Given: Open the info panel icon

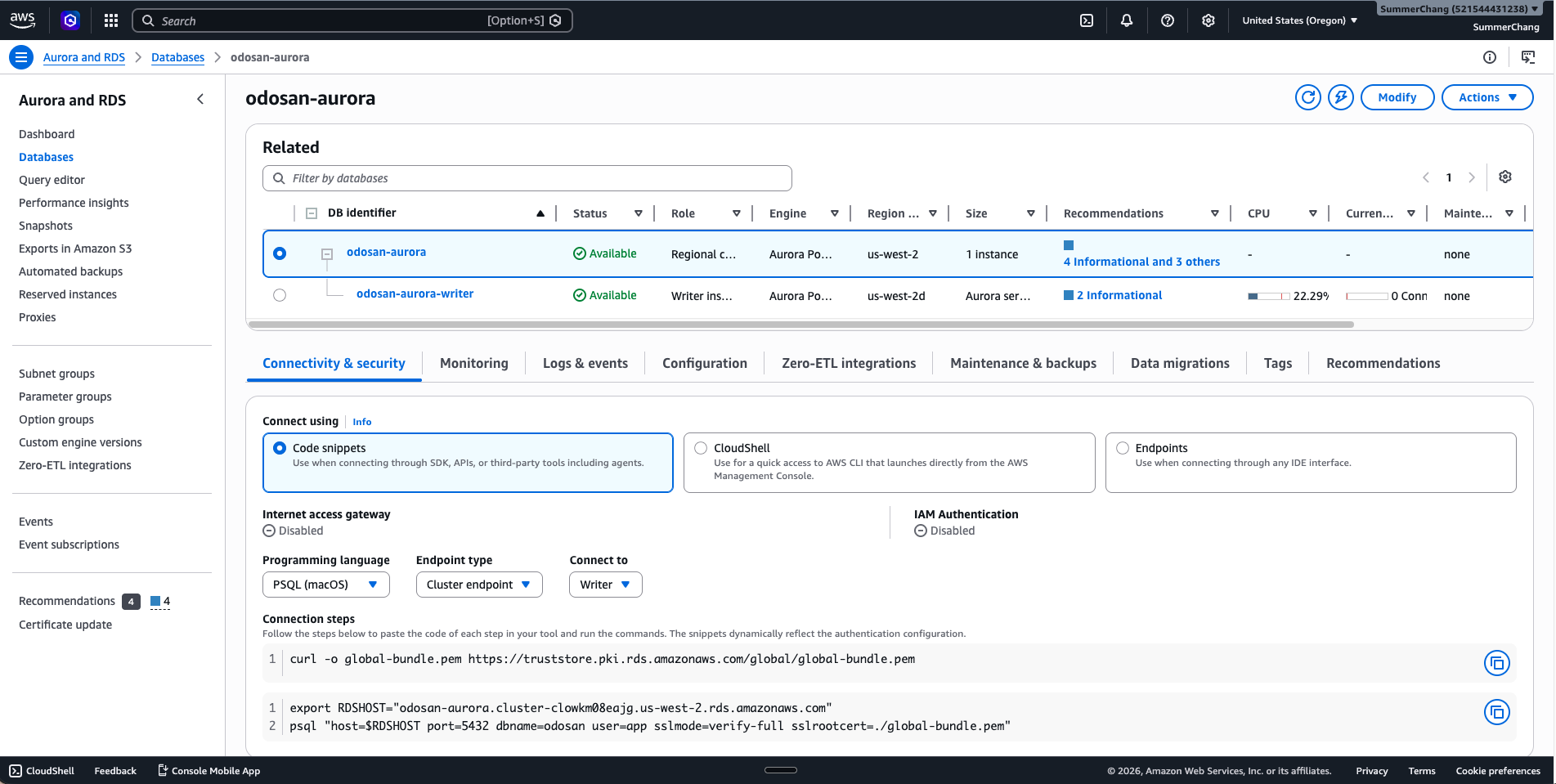Looking at the screenshot, I should (1490, 57).
